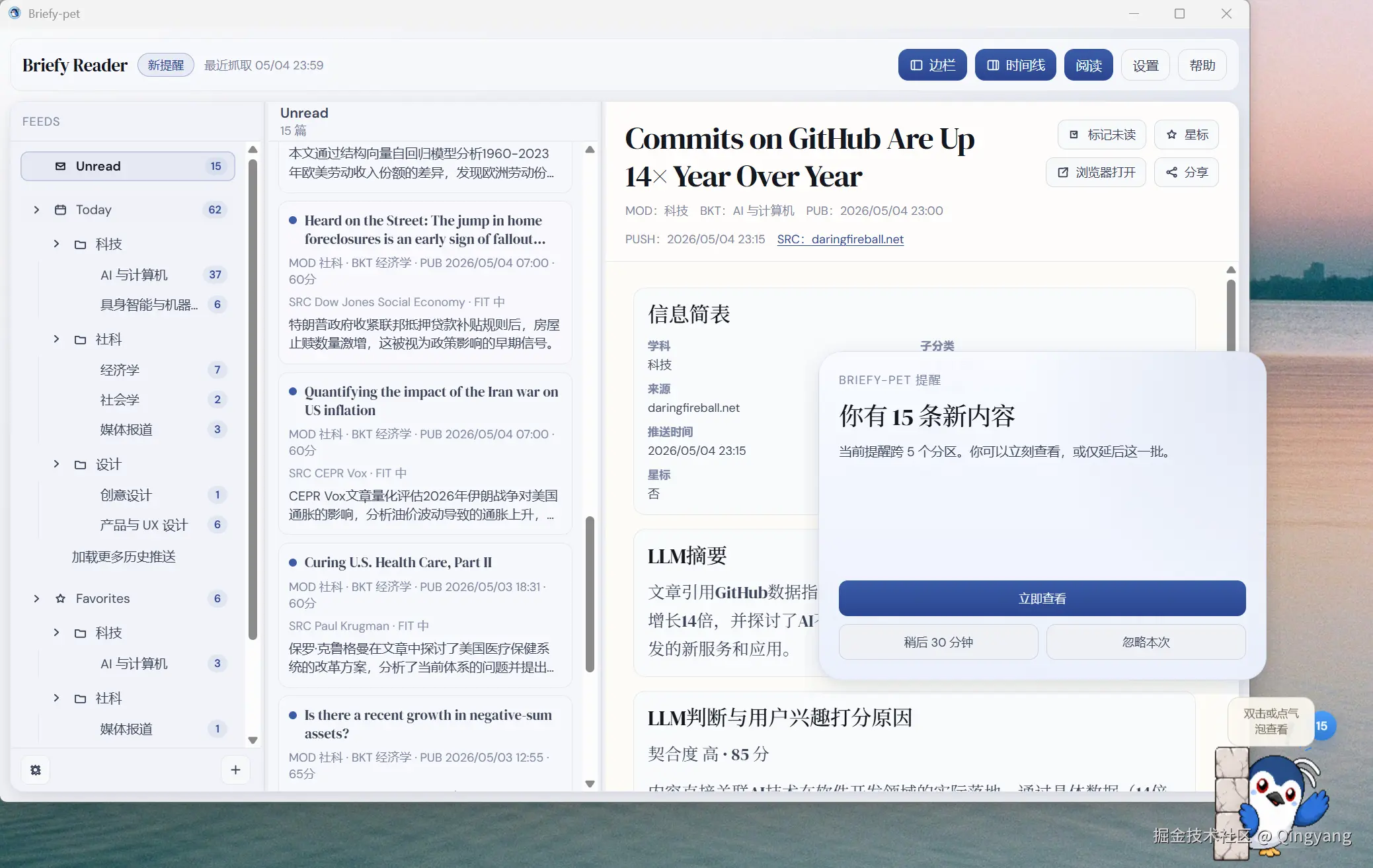1373x868 pixels.
Task: Toggle the 时间线 timeline panel button
Action: [x=1015, y=65]
